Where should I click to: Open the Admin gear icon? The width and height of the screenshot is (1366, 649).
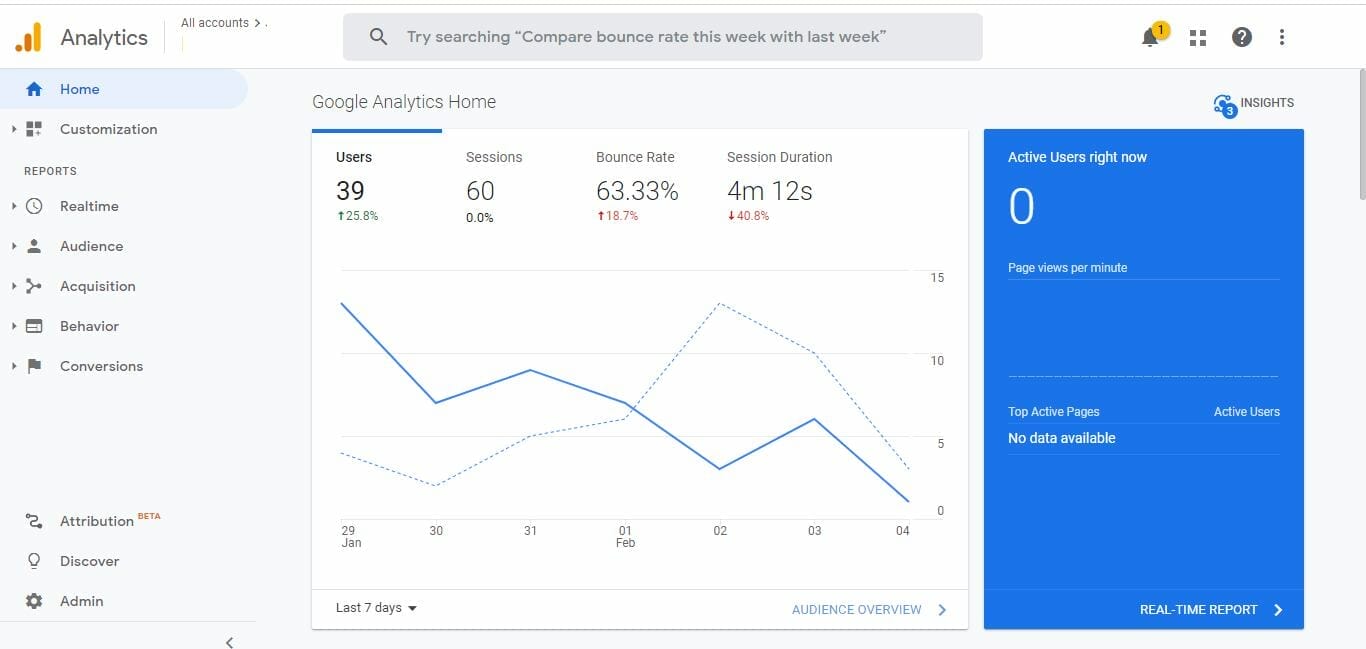[33, 601]
